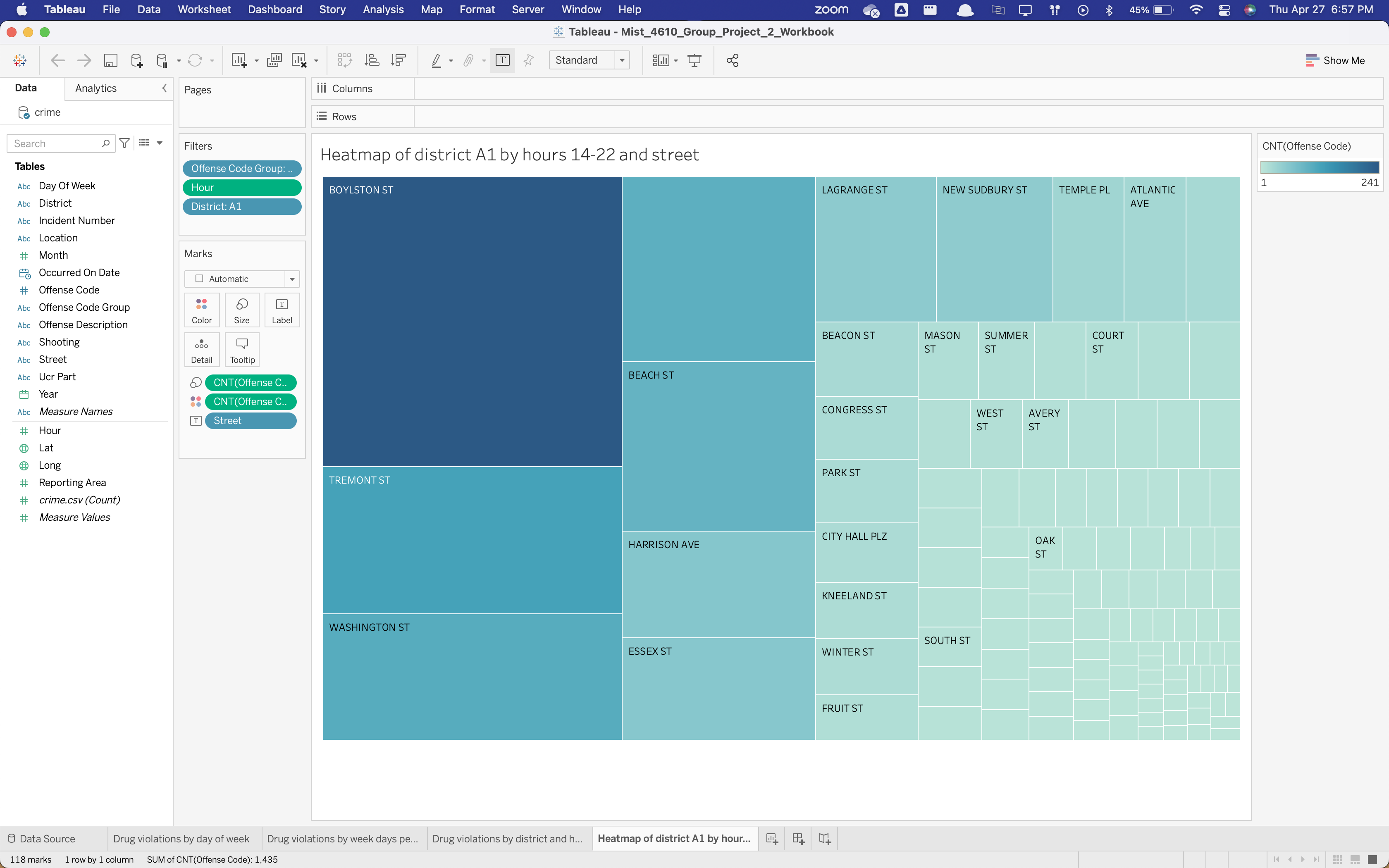Click the Presentation Mode icon
This screenshot has width=1389, height=868.
[x=694, y=60]
